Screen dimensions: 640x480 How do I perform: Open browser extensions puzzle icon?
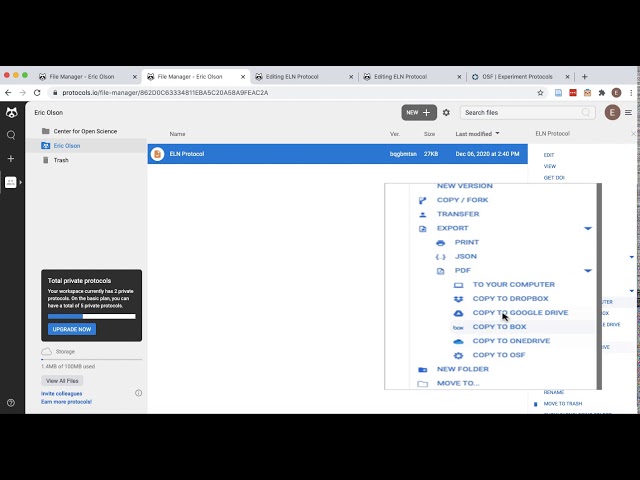(x=602, y=93)
